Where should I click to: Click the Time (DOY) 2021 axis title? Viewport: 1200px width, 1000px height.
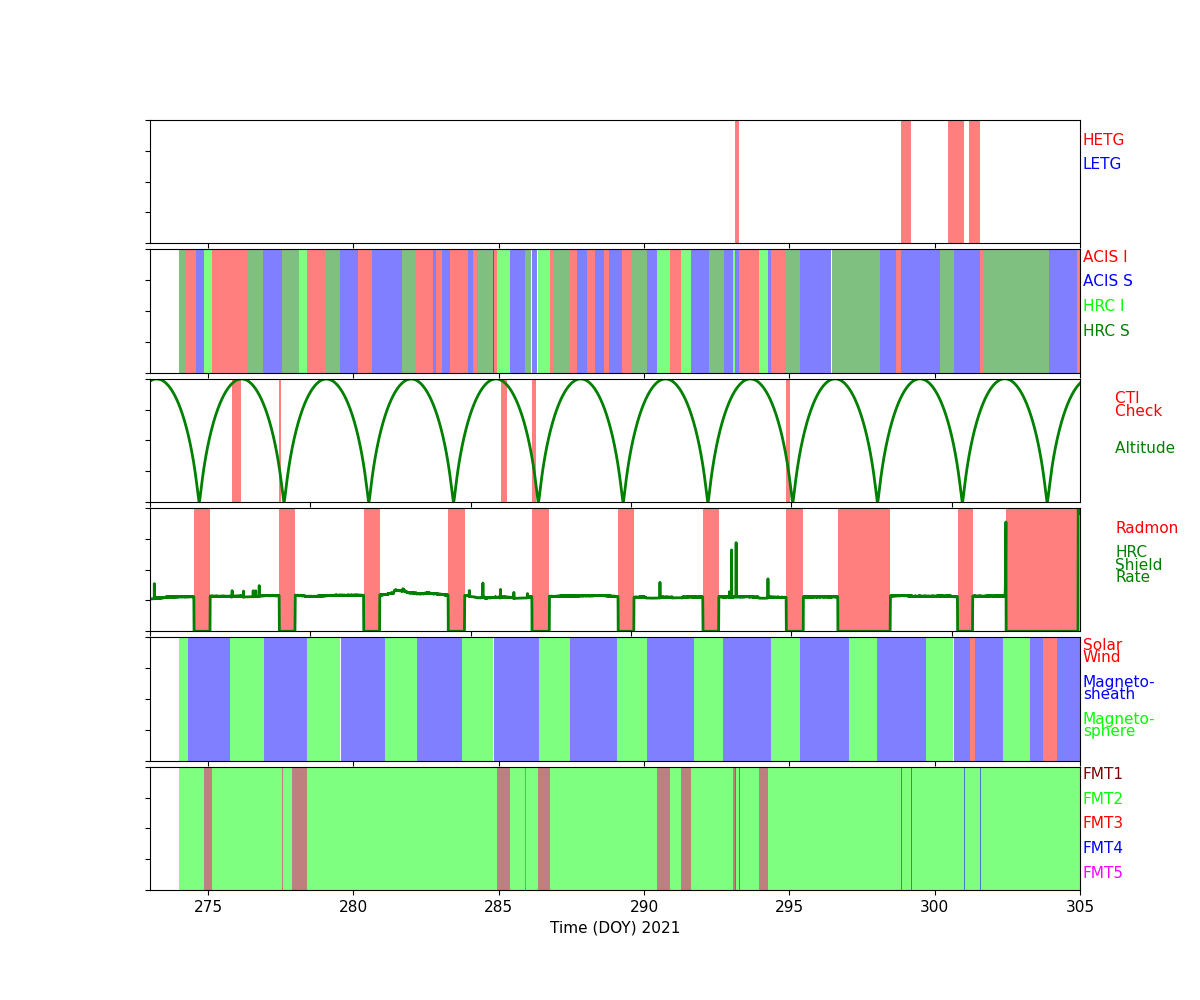(x=615, y=928)
